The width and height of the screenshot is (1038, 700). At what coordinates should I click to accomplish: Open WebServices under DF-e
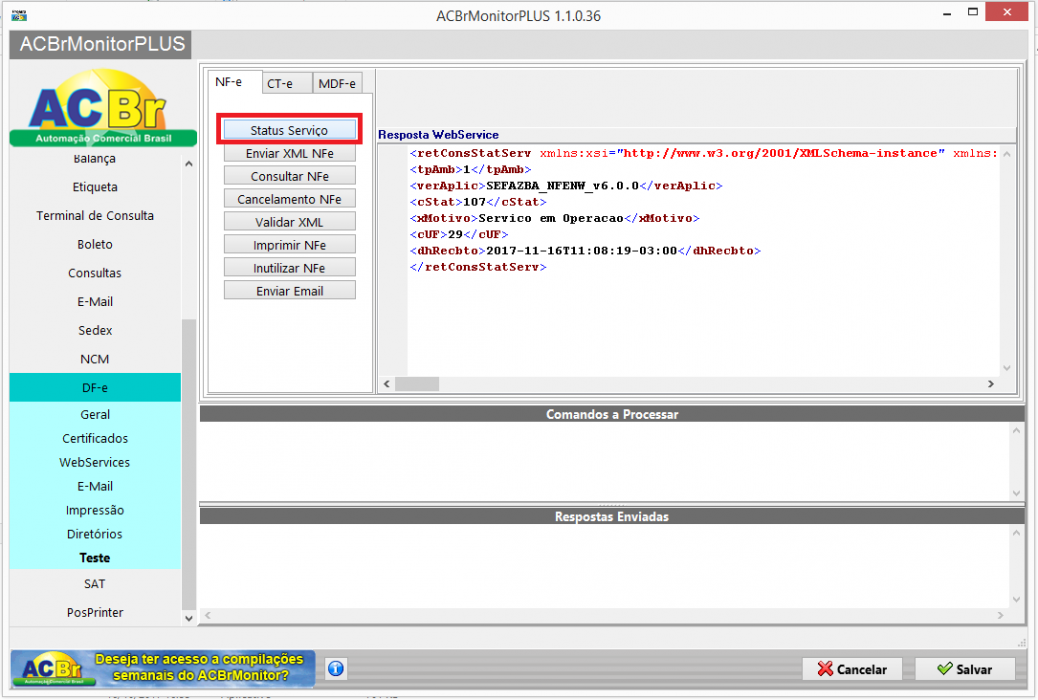95,462
